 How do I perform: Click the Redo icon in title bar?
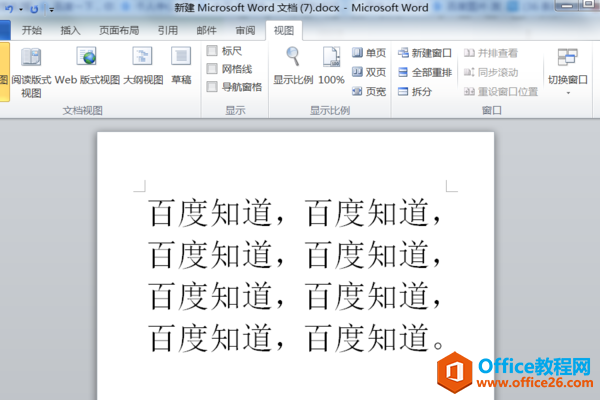(x=34, y=9)
